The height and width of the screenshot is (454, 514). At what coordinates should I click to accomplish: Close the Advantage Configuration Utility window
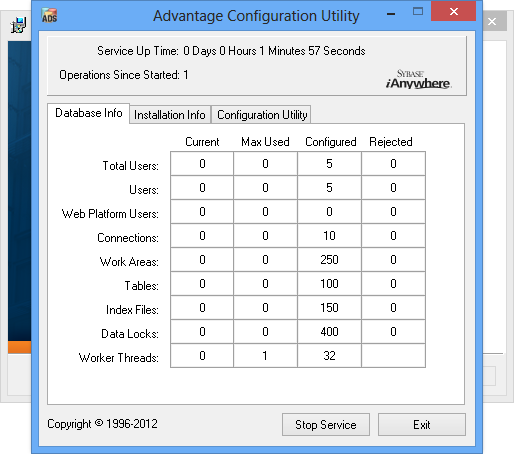(453, 11)
